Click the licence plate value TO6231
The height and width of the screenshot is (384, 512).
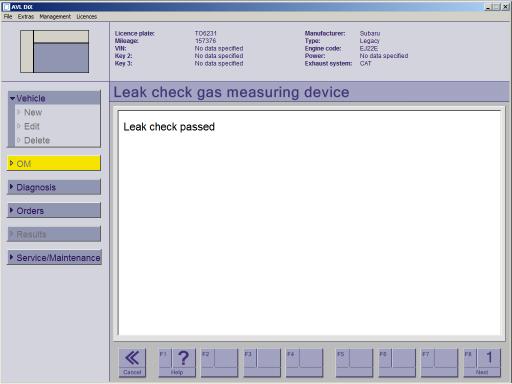206,33
